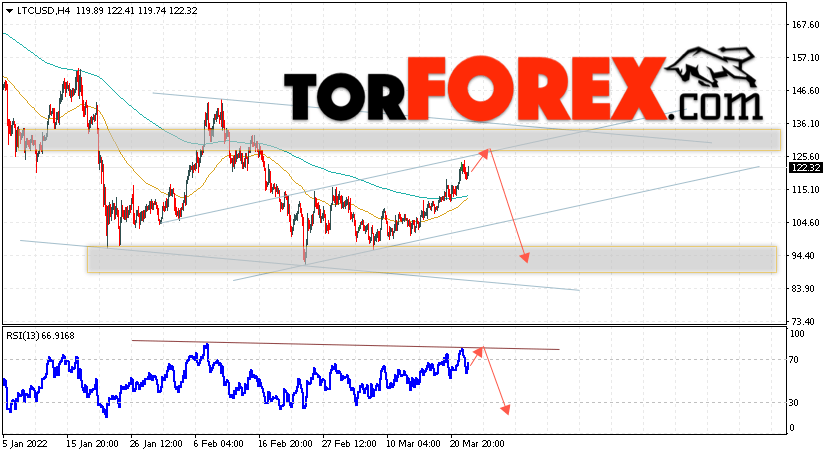Select the red RSI descending trendline
Screen dimensions: 827x455
345,345
